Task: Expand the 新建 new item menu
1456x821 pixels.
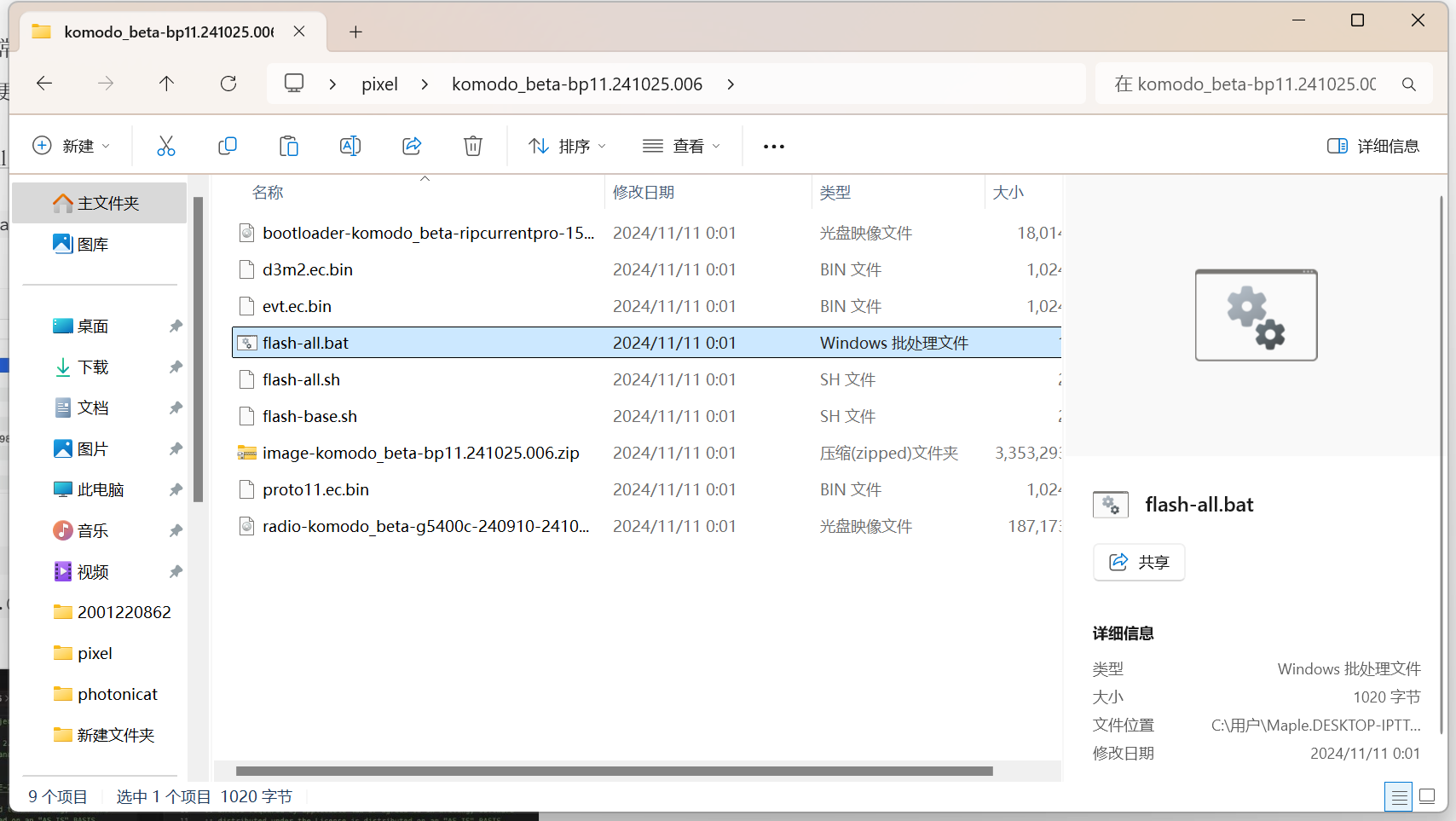Action: click(x=72, y=145)
